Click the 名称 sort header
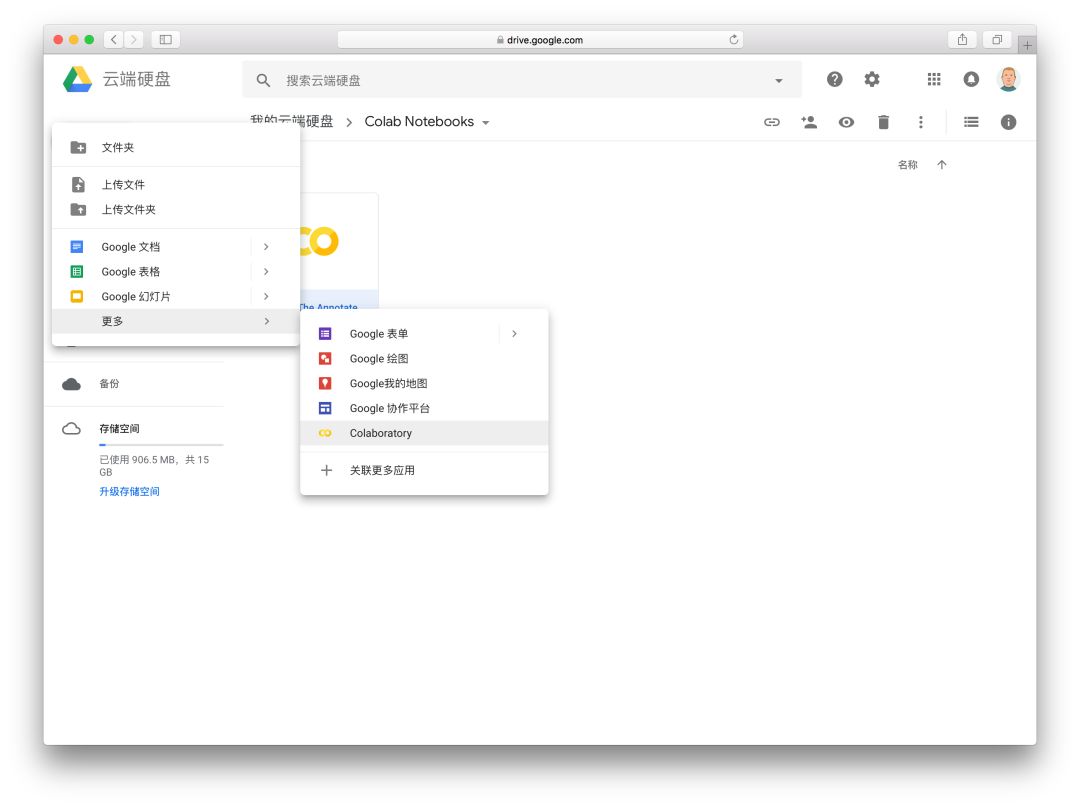Screen dimensions: 1080x807 908,165
